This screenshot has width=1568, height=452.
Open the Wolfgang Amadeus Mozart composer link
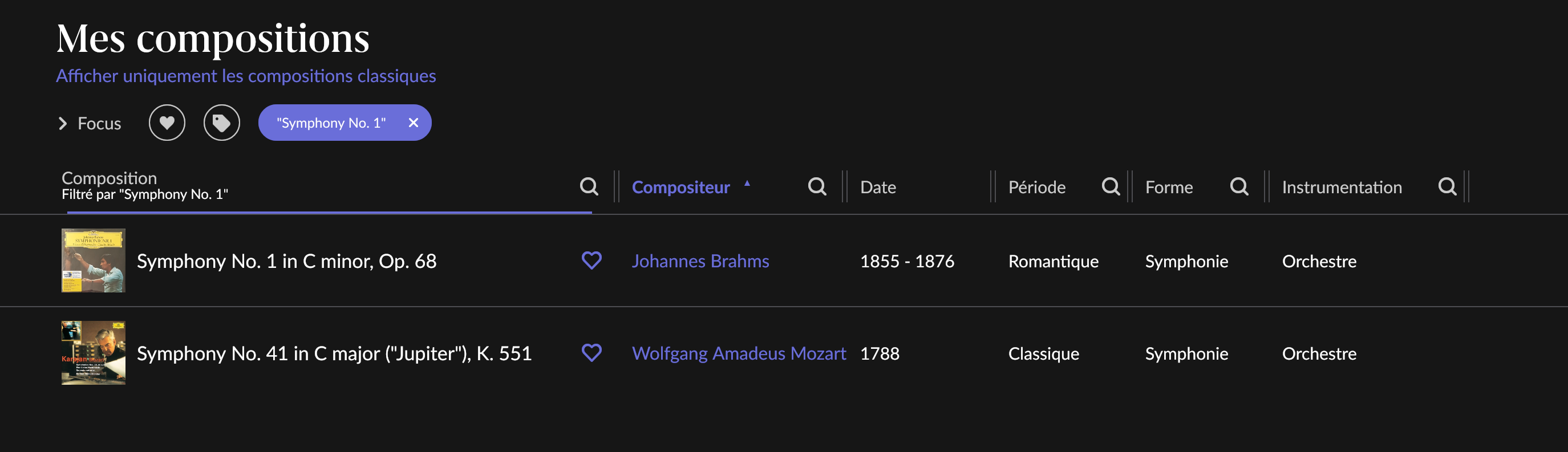(738, 353)
